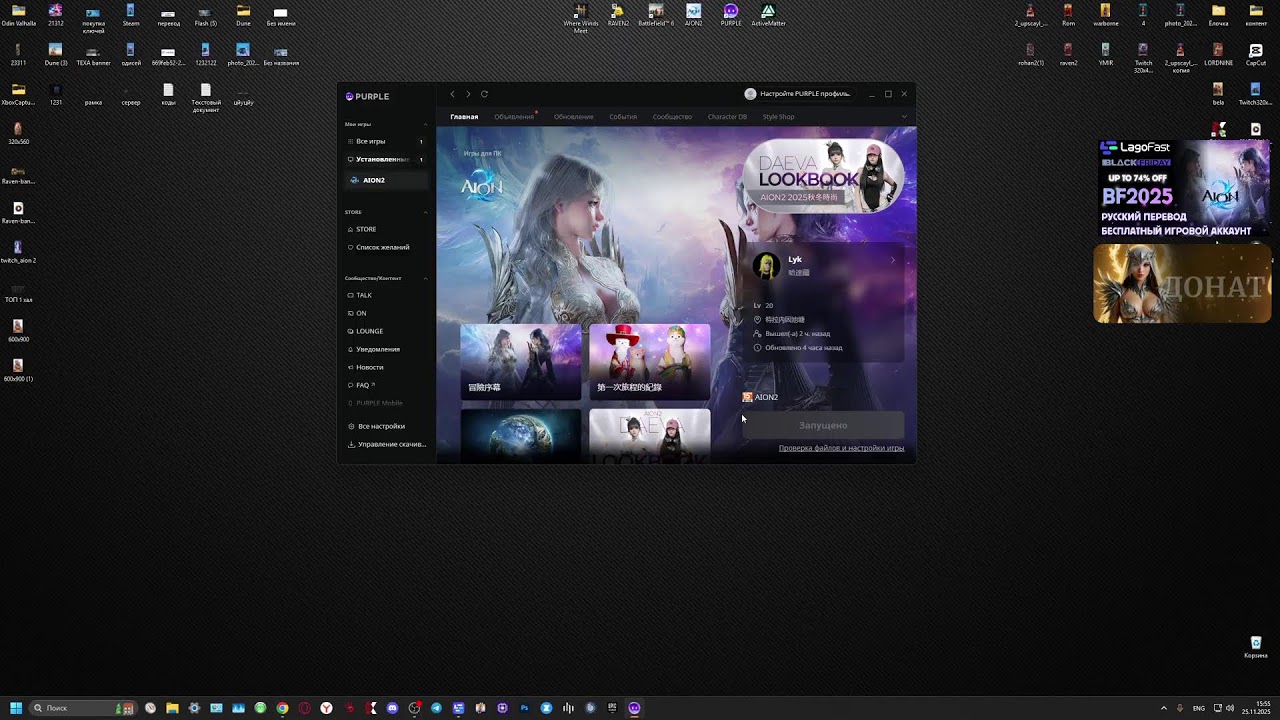The width and height of the screenshot is (1280, 720).
Task: Refresh the PURPLE launcher page
Action: click(x=484, y=94)
